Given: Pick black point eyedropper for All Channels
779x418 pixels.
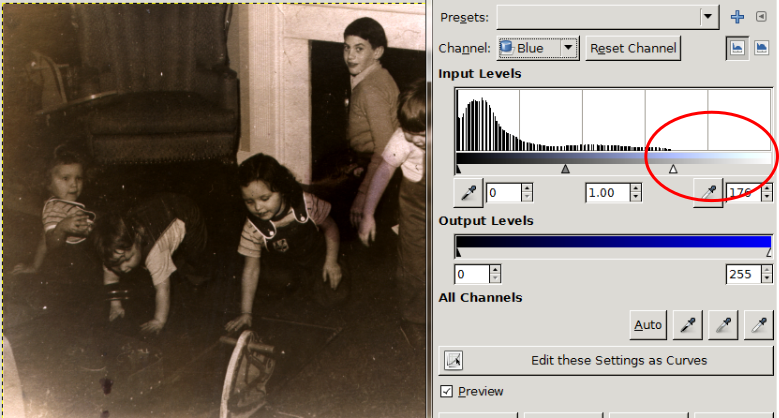Looking at the screenshot, I should tap(687, 324).
